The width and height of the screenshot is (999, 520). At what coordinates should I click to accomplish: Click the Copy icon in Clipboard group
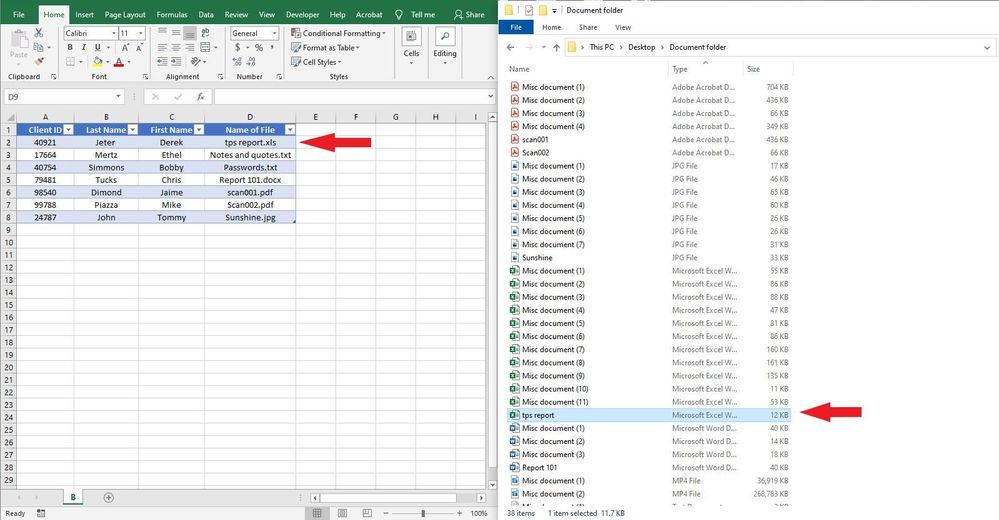pos(38,47)
